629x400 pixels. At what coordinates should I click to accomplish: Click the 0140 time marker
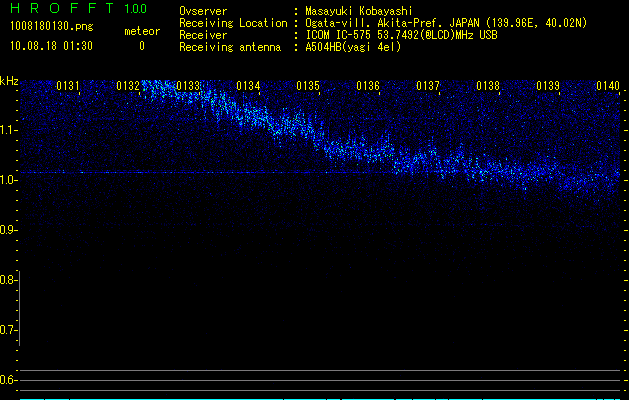point(607,87)
